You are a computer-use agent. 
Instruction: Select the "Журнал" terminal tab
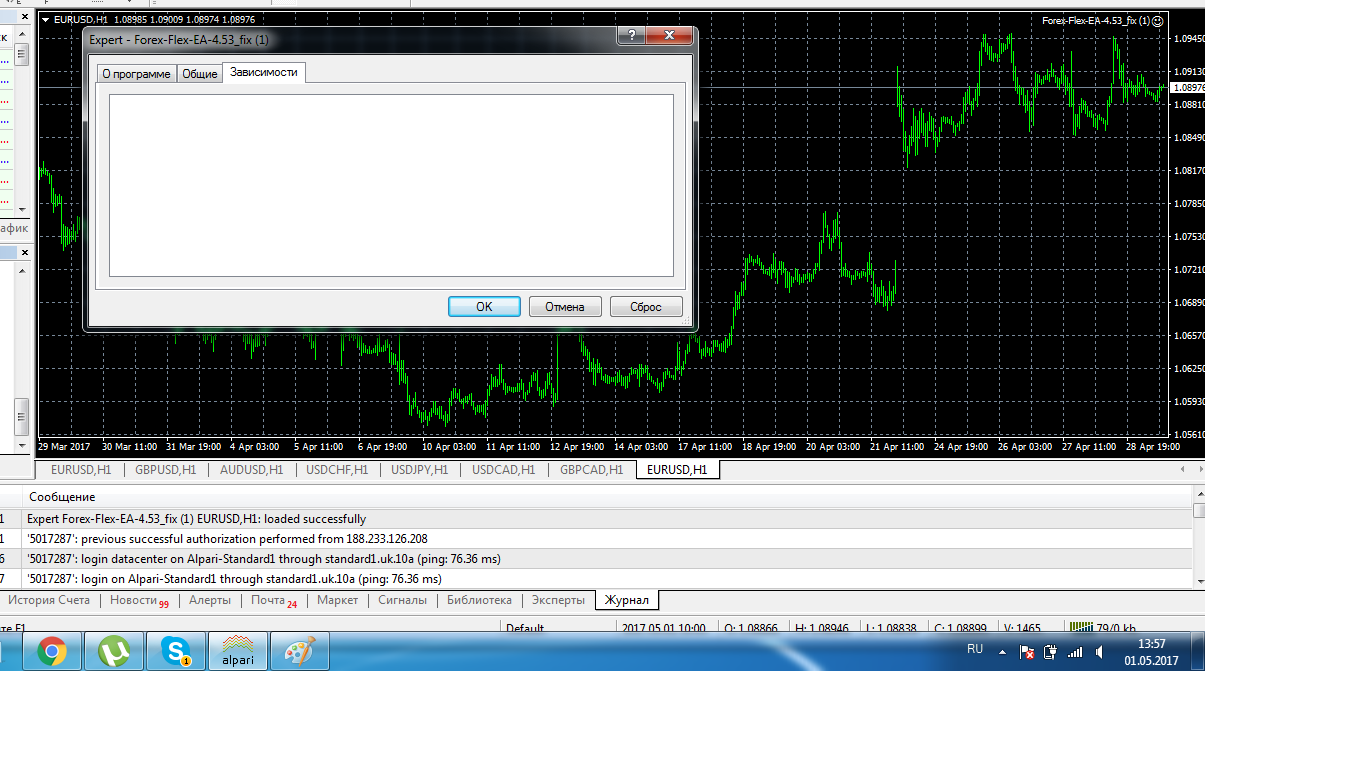pos(627,601)
